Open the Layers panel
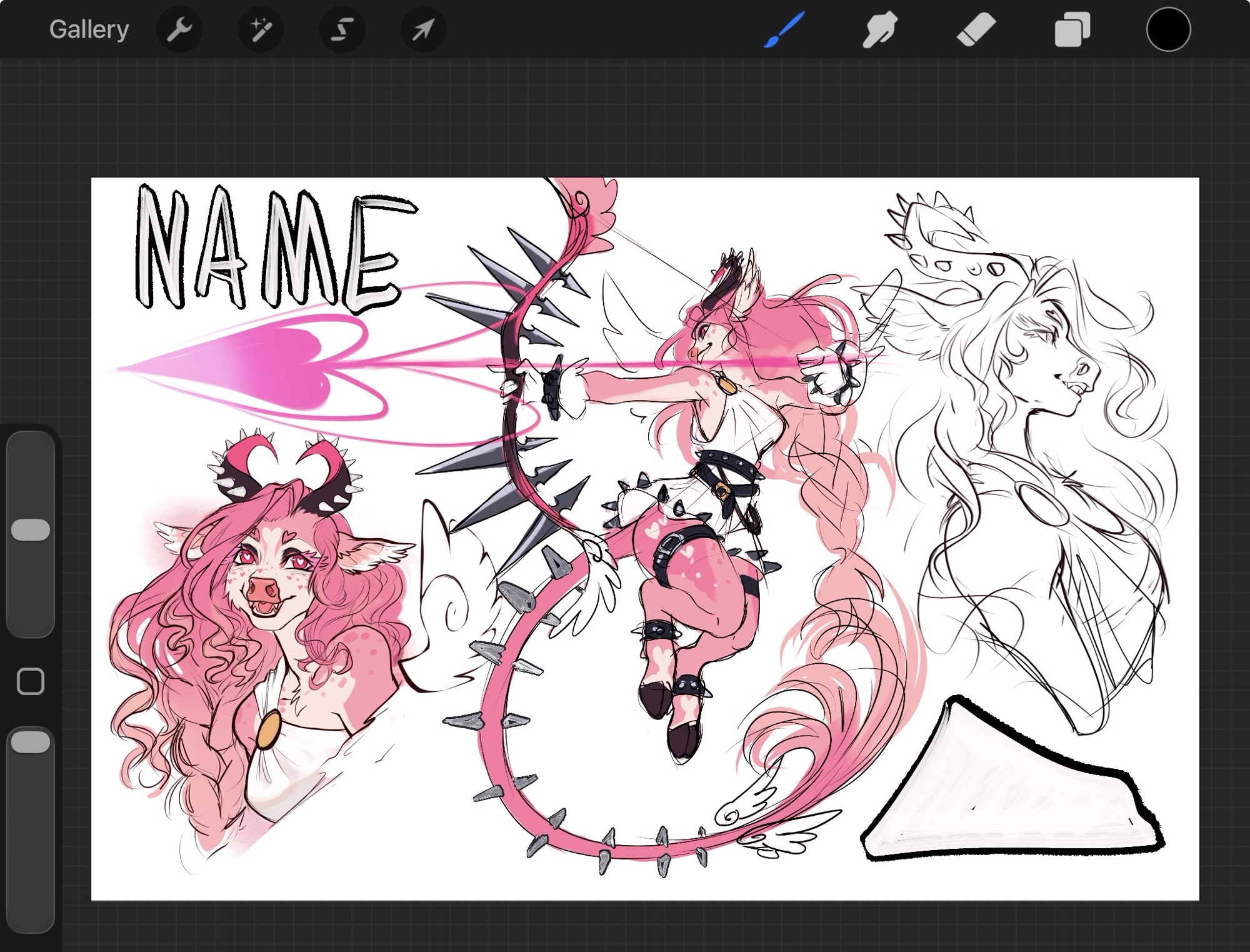This screenshot has height=952, width=1250. 1072,29
